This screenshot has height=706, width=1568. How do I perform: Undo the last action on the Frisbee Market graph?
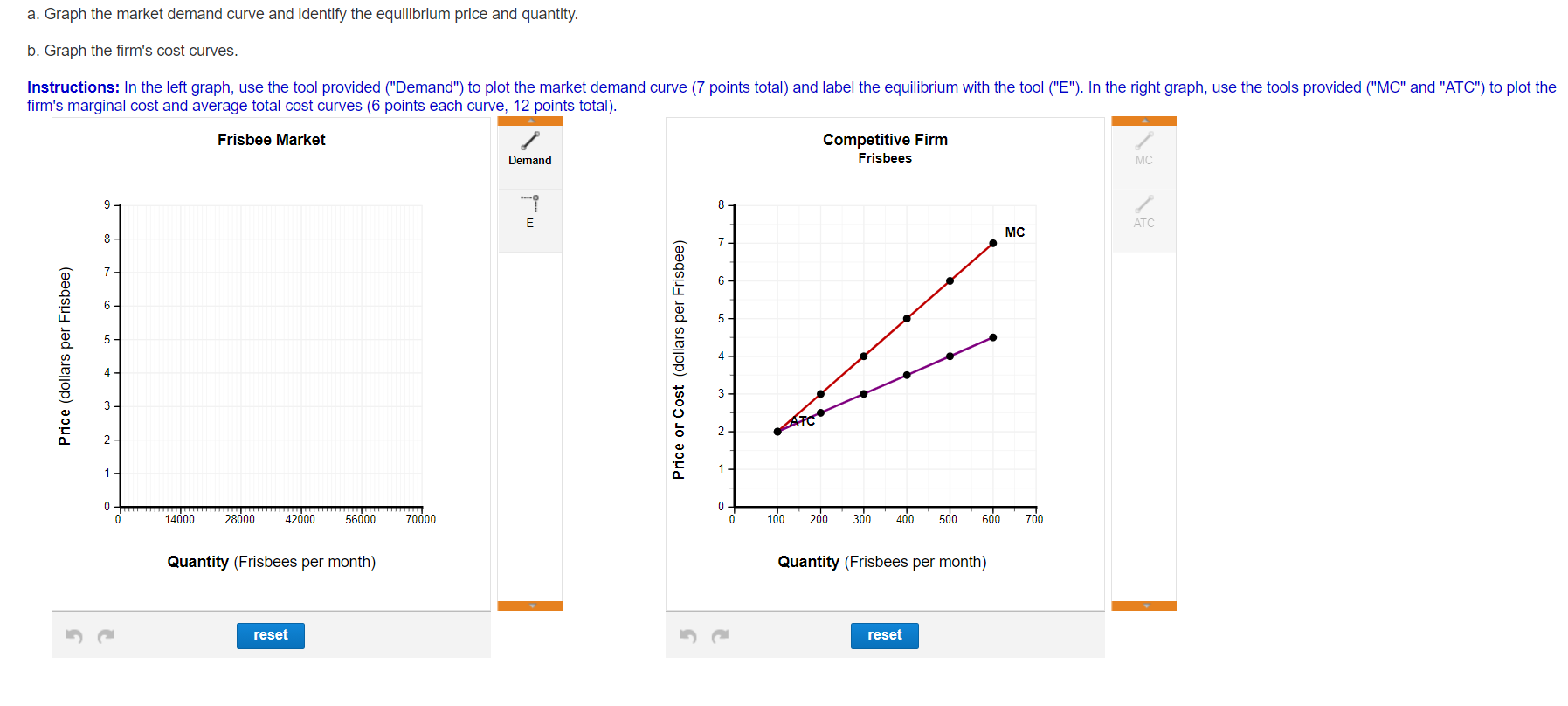coord(73,636)
